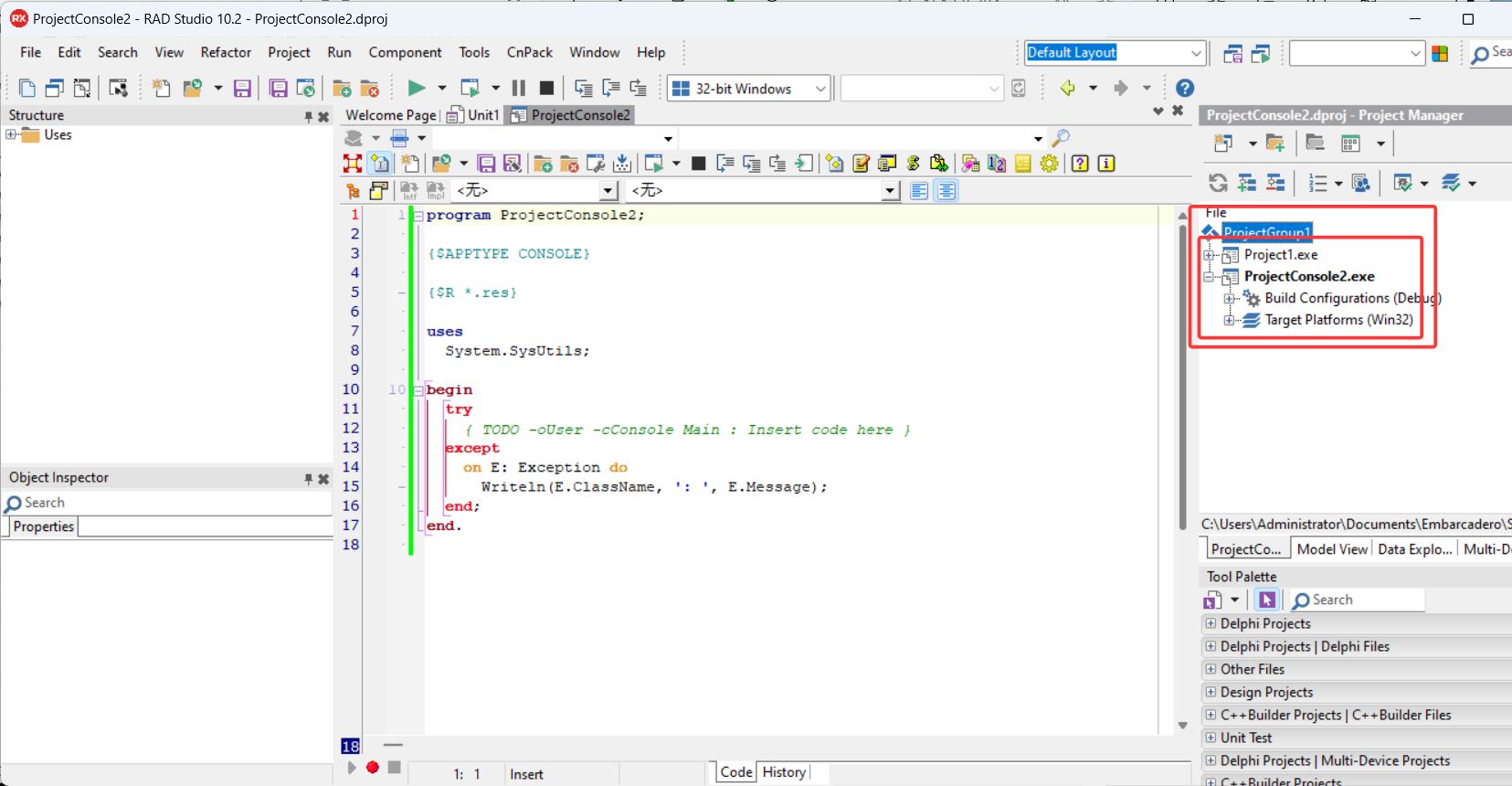Click the green Run (play) button

417,88
